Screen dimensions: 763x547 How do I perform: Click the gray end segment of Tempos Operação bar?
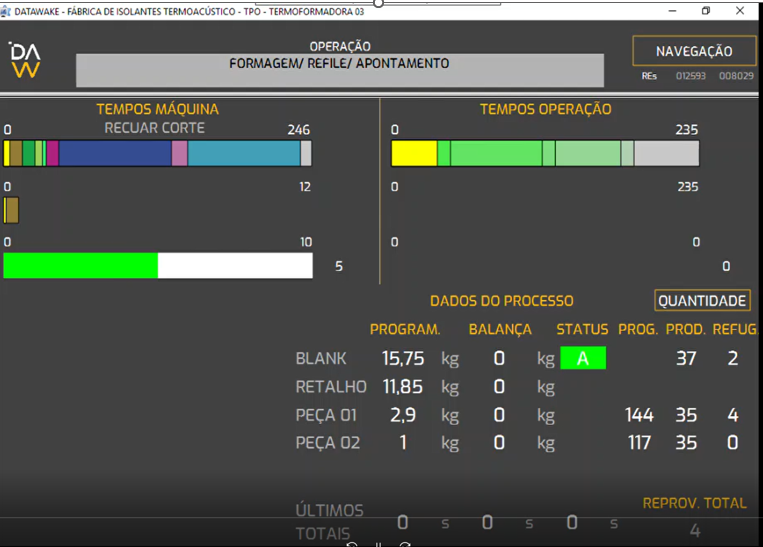click(667, 153)
